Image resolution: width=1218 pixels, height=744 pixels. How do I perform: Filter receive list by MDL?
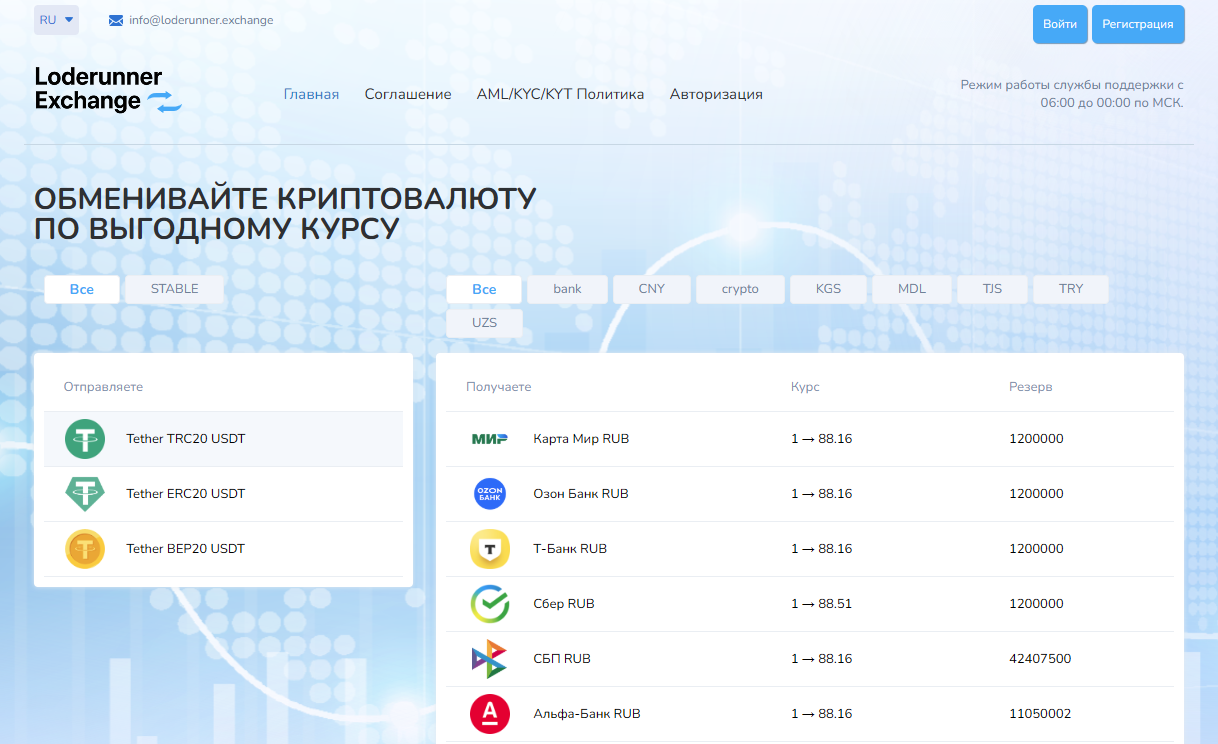[912, 289]
